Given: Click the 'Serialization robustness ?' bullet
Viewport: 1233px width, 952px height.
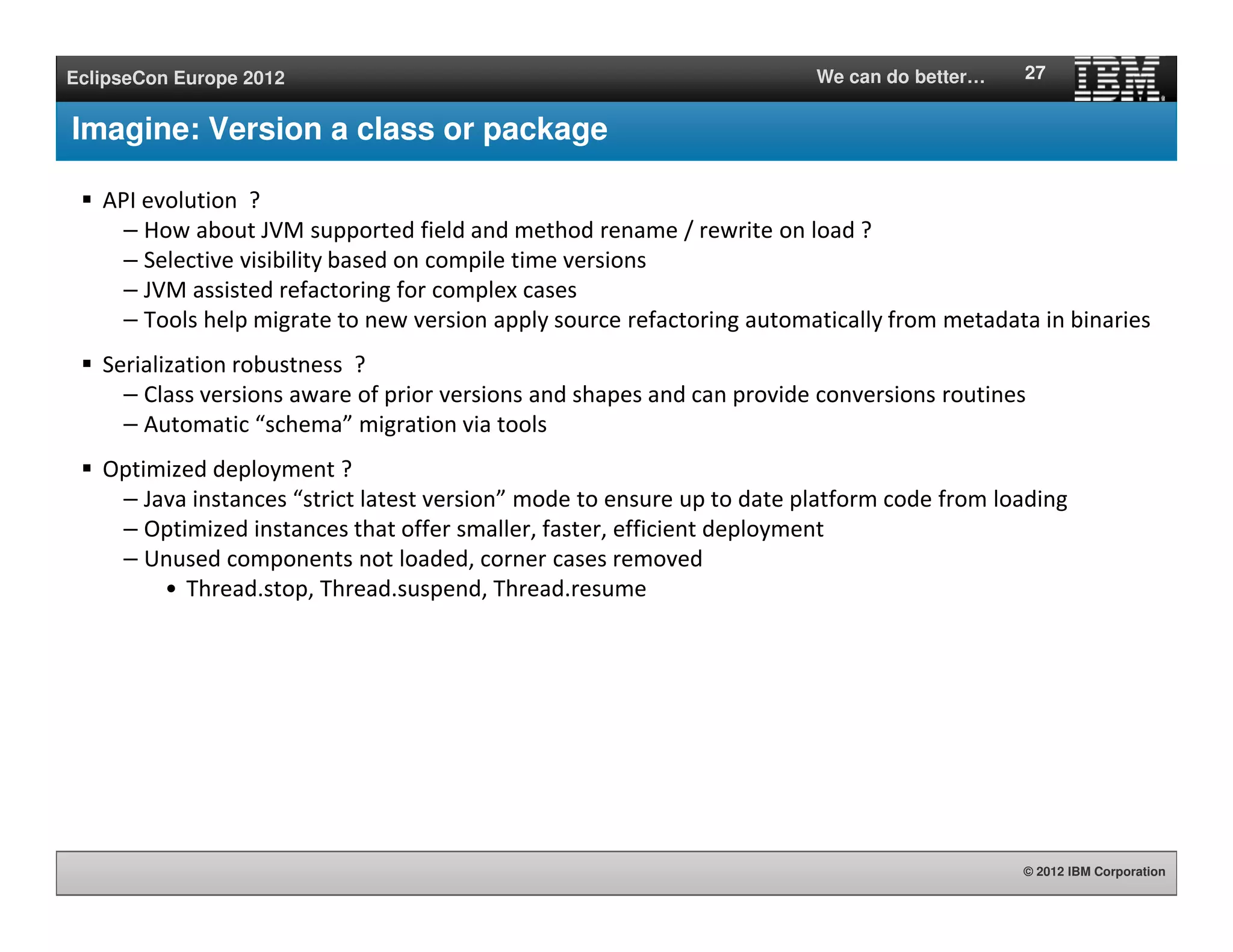Looking at the screenshot, I should [233, 365].
